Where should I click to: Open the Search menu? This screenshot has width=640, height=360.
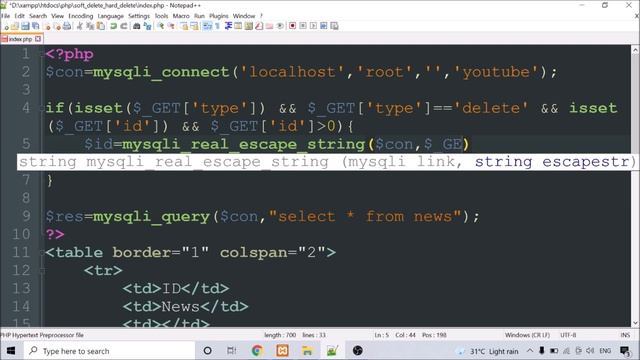click(x=38, y=16)
